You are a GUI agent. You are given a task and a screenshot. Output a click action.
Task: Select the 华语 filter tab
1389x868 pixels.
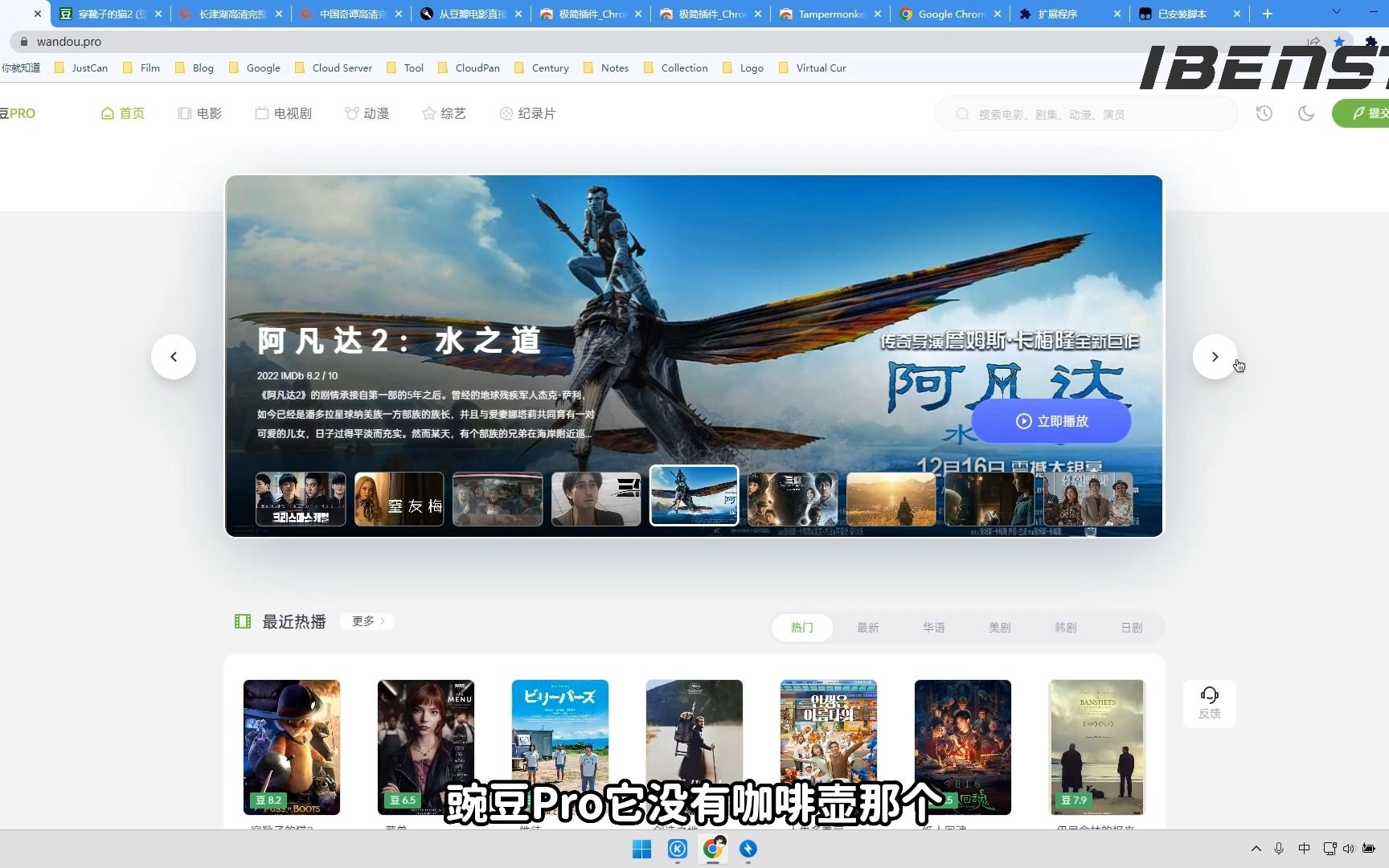click(x=934, y=628)
